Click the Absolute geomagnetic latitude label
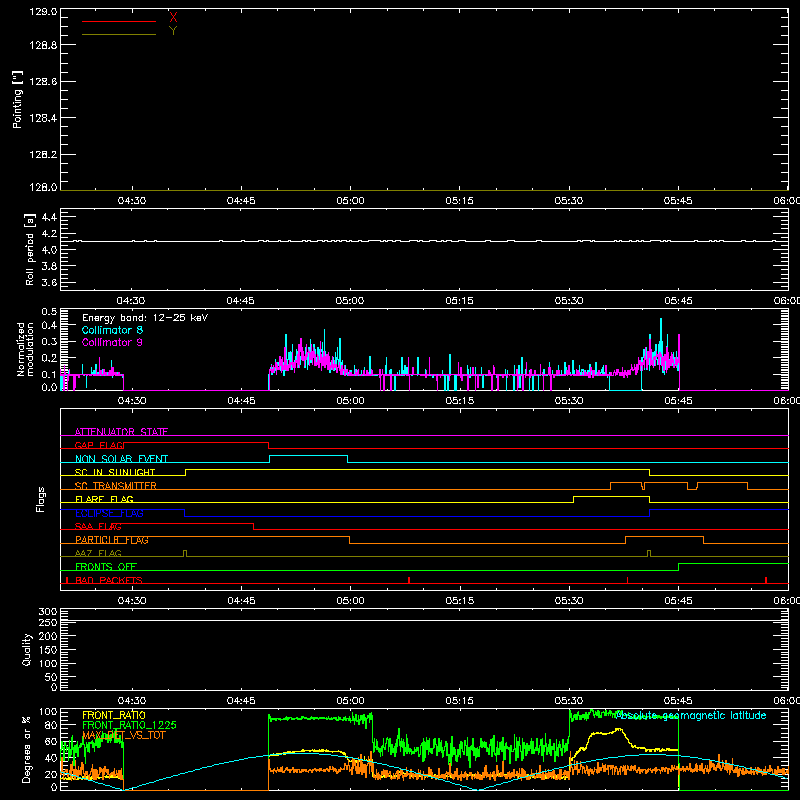The width and height of the screenshot is (800, 800). coord(691,715)
